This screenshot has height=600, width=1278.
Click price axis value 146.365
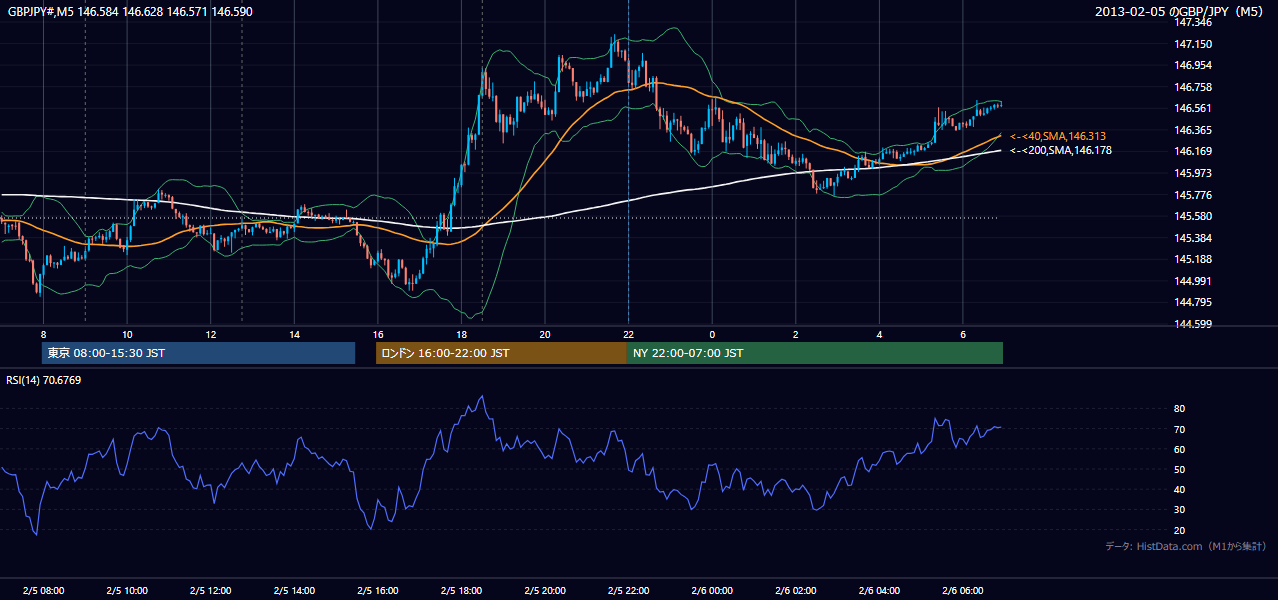pyautogui.click(x=1194, y=130)
